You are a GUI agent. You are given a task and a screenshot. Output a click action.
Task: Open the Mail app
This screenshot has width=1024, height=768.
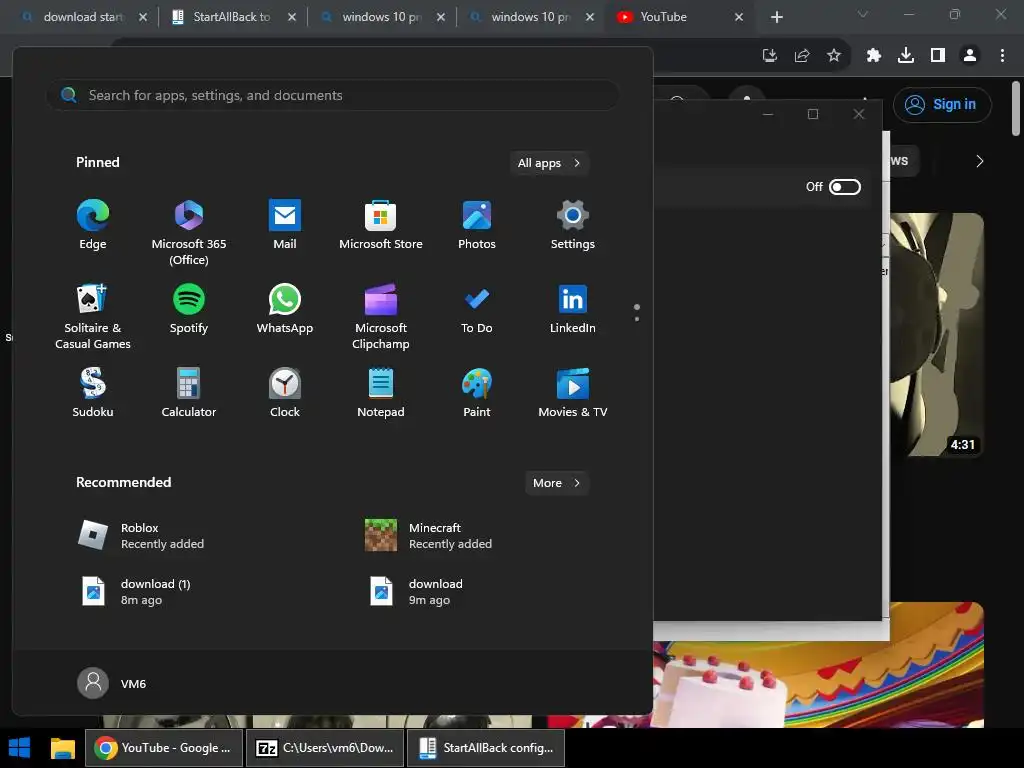(285, 225)
